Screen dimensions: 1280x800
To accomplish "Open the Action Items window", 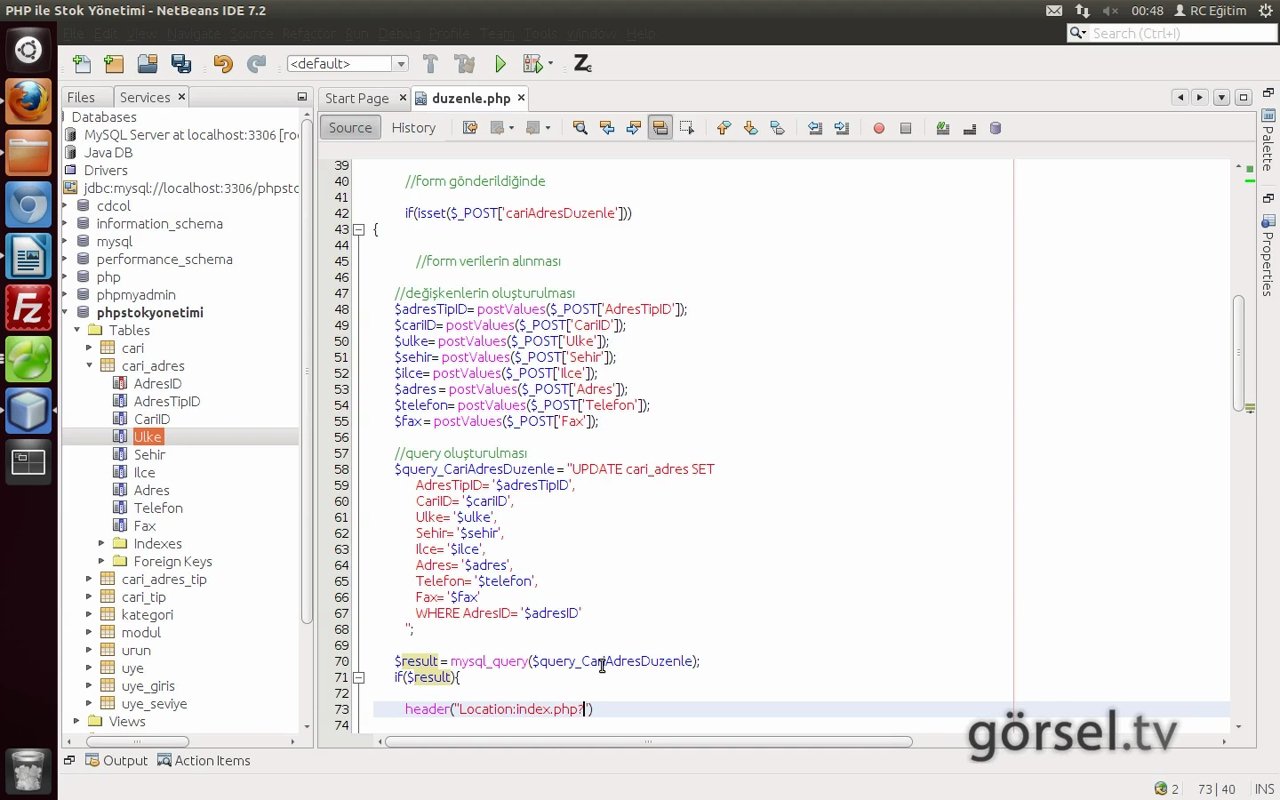I will tap(203, 761).
